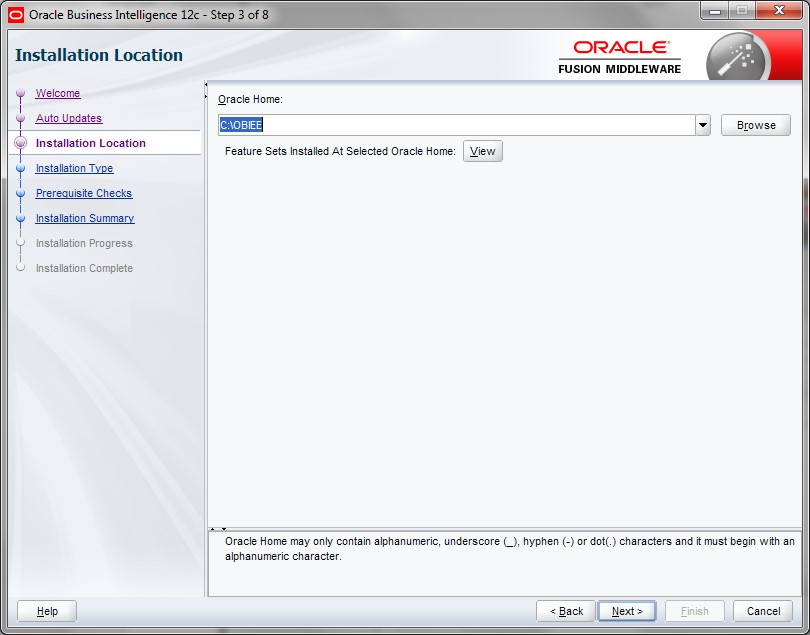Click the wizard wand icon in the banner
The height and width of the screenshot is (635, 810).
pos(736,58)
